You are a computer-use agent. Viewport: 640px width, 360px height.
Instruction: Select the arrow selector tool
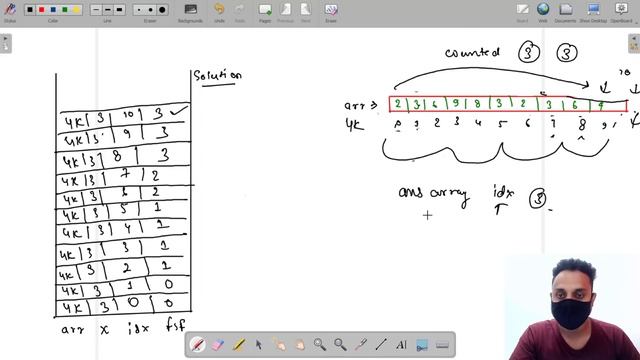pyautogui.click(x=259, y=345)
